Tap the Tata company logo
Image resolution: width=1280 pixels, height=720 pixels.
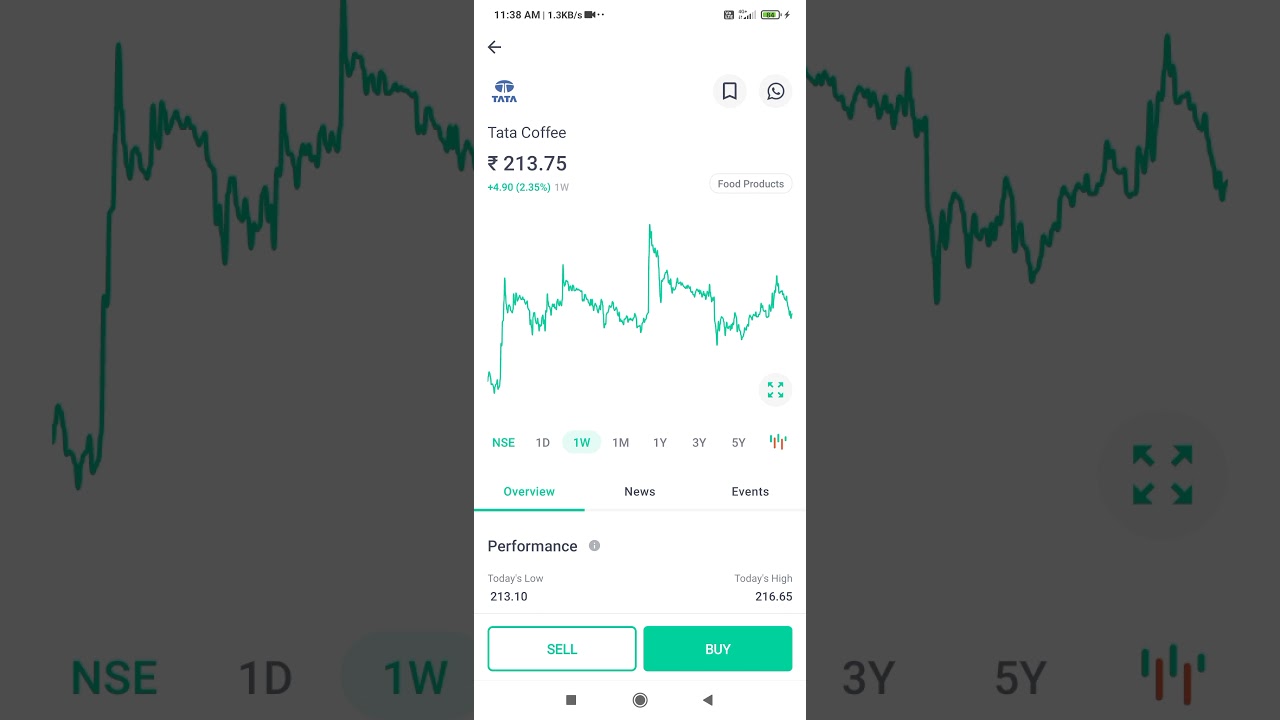[x=505, y=92]
